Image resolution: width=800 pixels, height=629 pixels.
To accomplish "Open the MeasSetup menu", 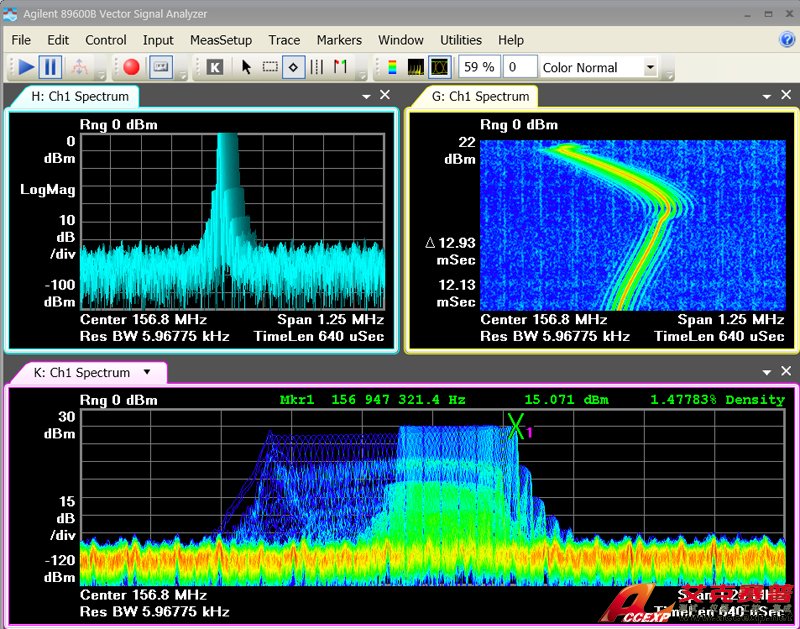I will [221, 40].
